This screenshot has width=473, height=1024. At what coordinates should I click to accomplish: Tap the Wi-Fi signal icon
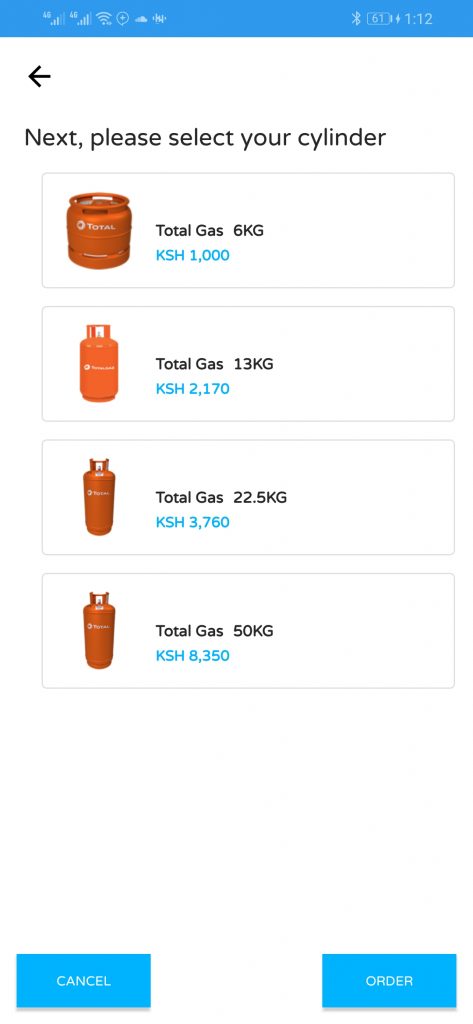105,18
